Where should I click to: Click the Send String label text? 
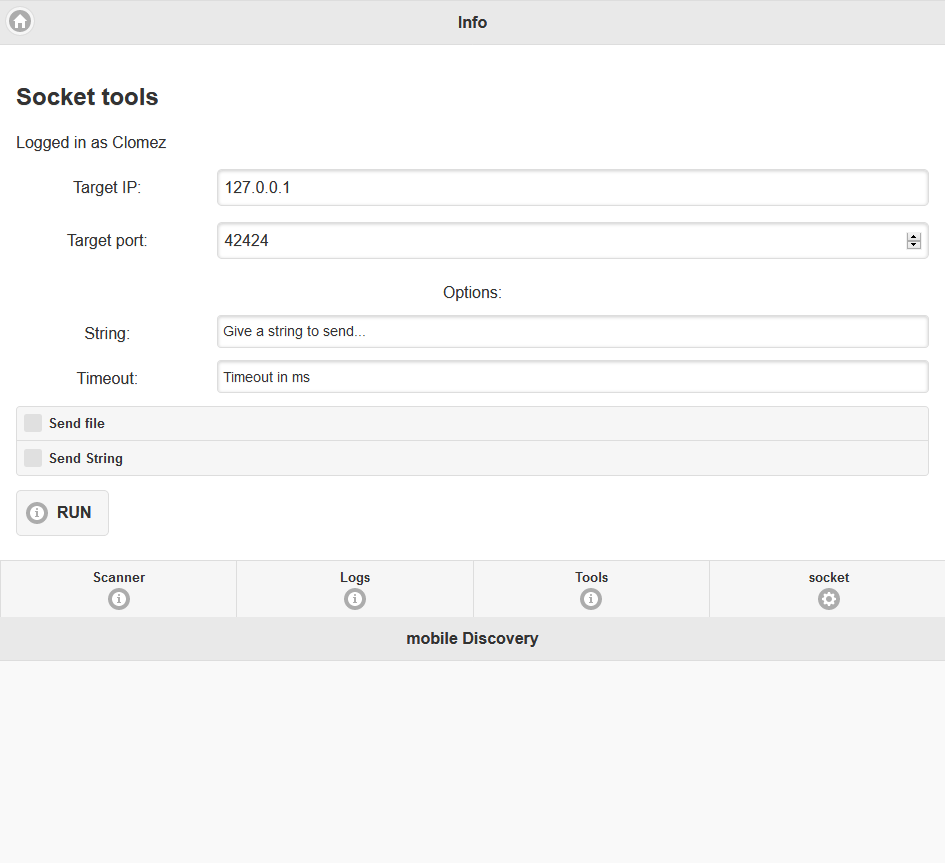(x=86, y=459)
